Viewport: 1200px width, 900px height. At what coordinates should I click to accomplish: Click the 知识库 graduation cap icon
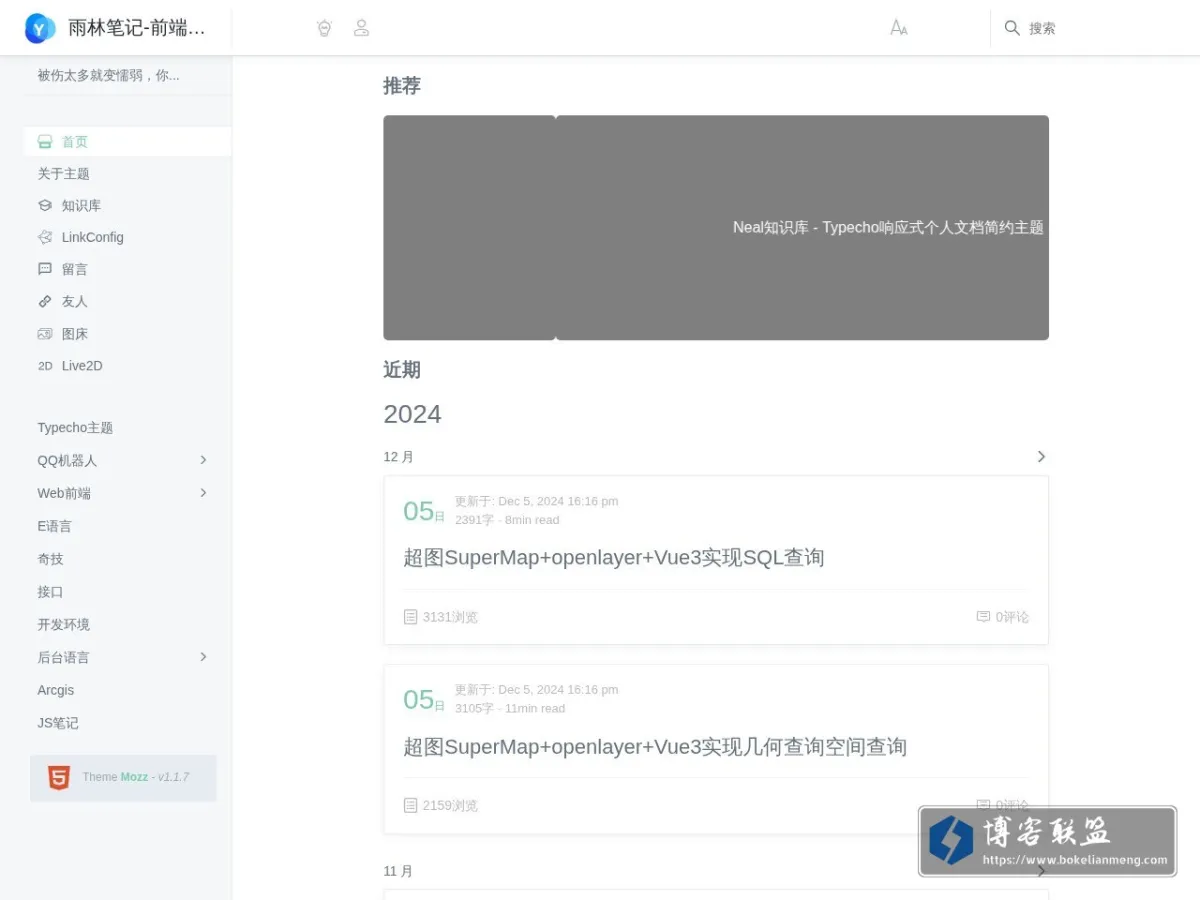(45, 205)
